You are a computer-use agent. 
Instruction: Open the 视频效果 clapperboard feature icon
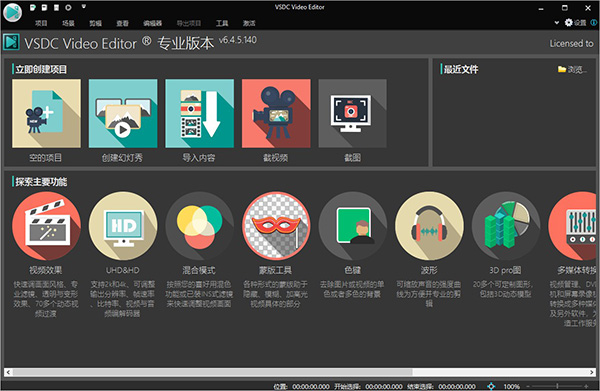(46, 226)
